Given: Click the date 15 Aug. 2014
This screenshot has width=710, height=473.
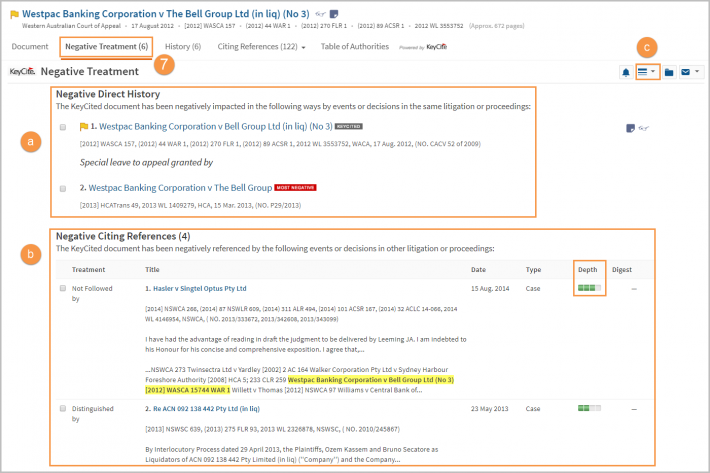Looking at the screenshot, I should 490,288.
